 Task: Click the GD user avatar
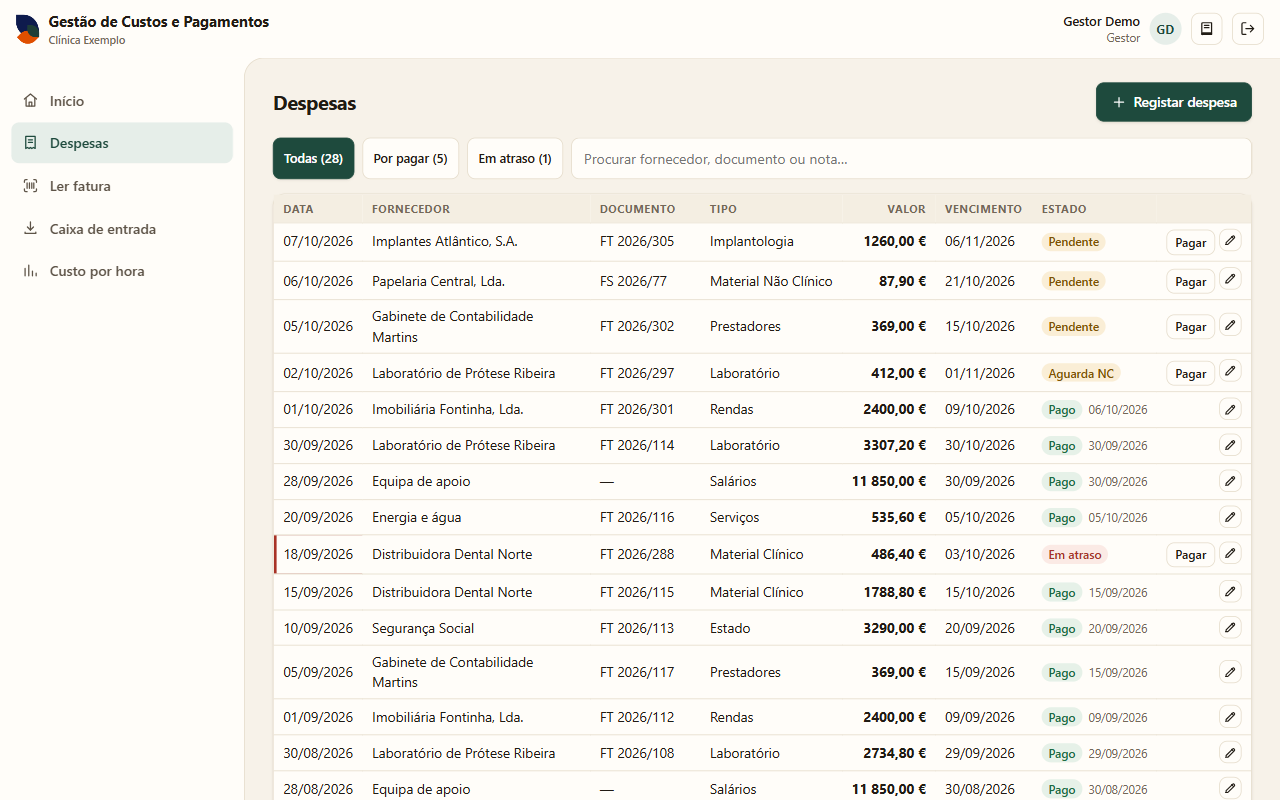(x=1165, y=29)
